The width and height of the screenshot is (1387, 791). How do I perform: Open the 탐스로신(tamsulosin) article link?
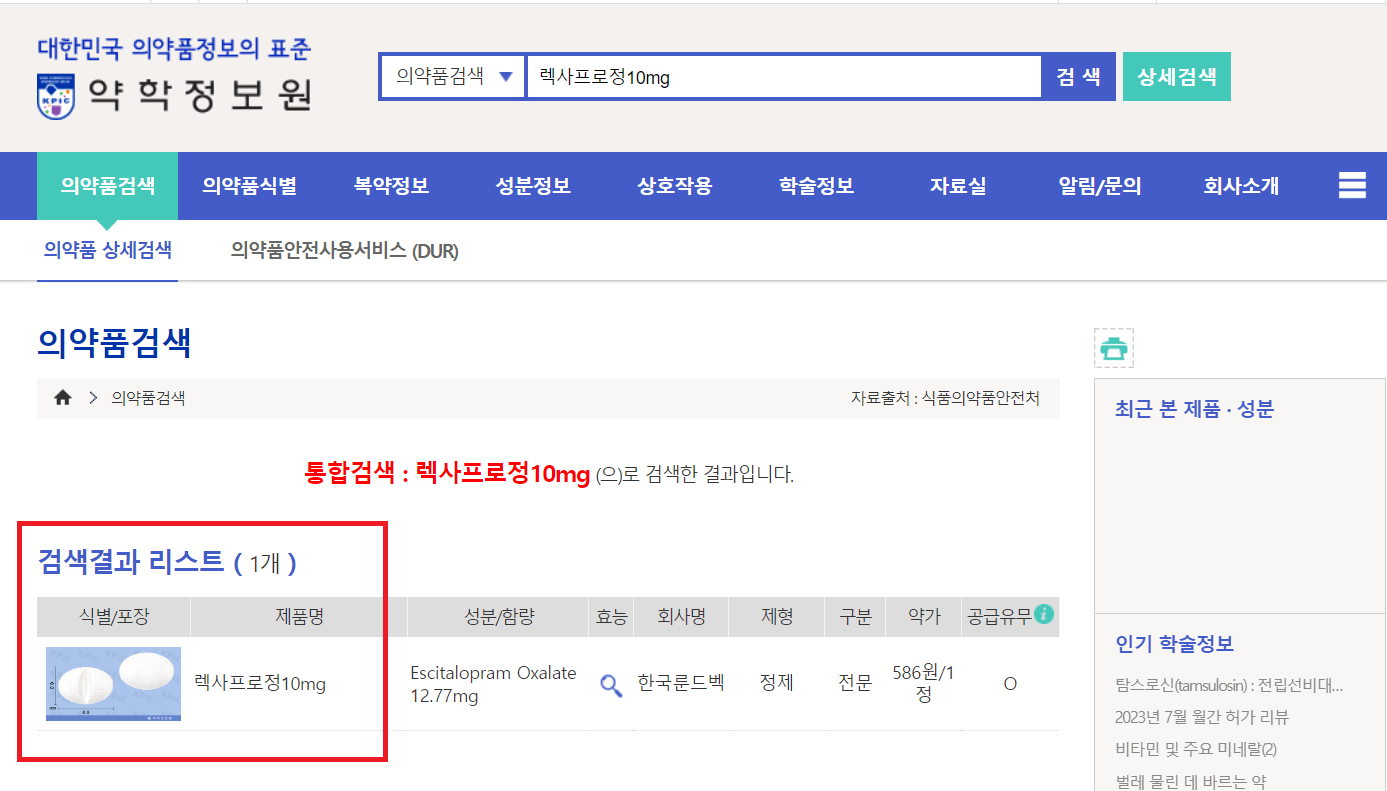click(x=1229, y=685)
